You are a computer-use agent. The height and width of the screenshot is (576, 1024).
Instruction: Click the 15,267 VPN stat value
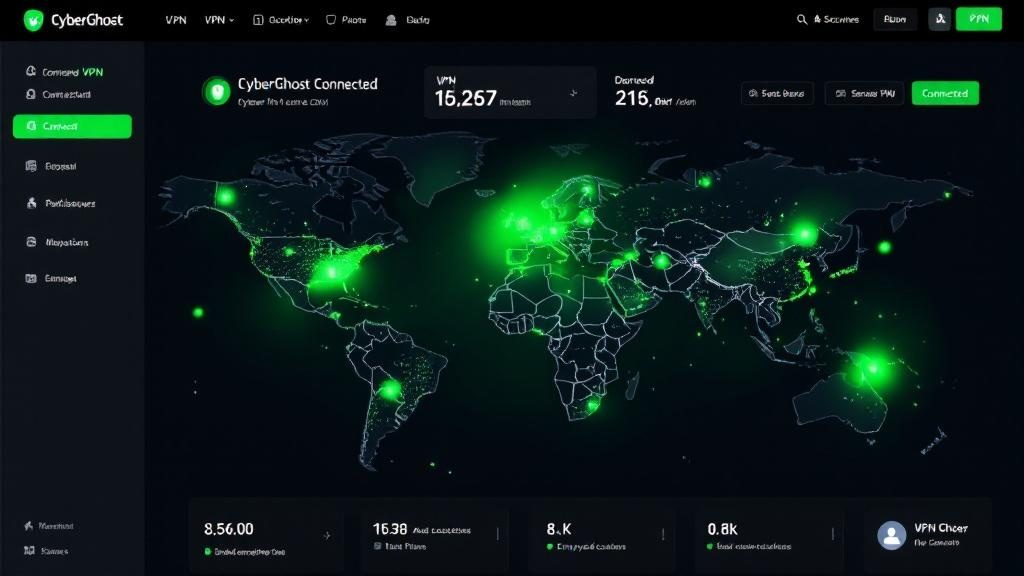[466, 99]
